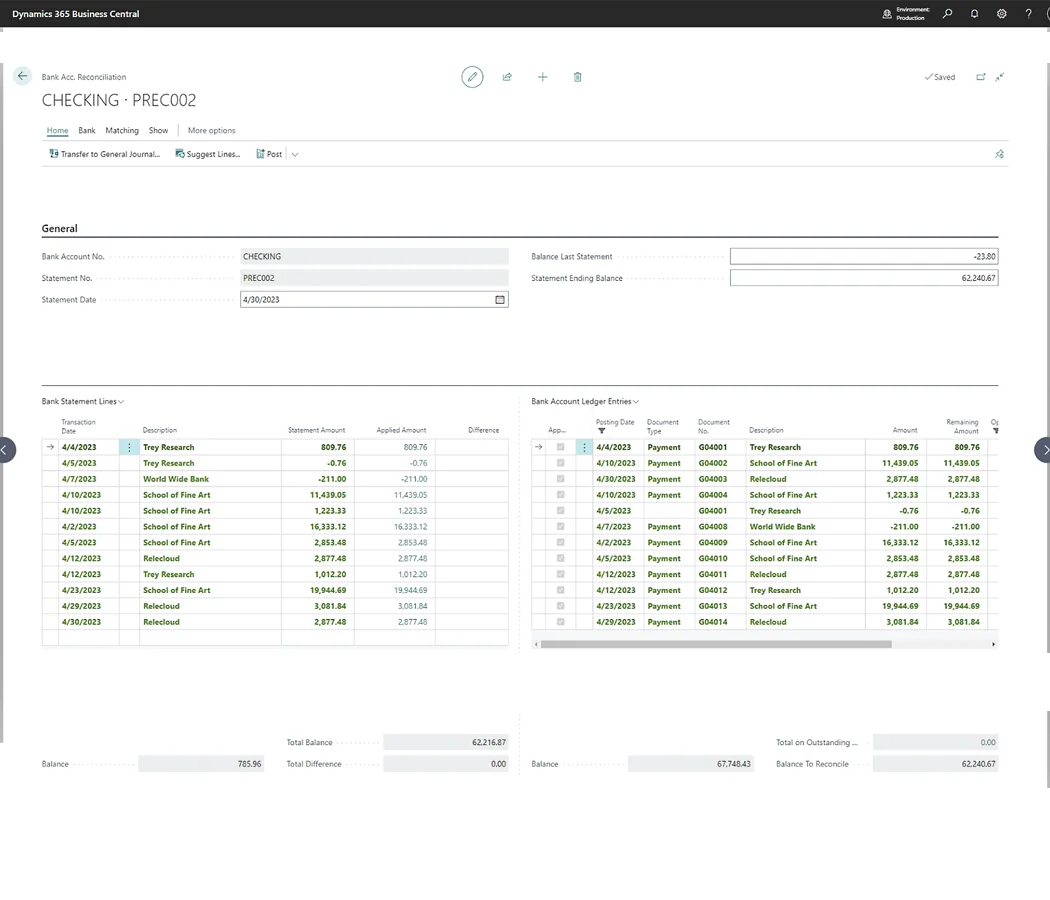1050x900 pixels.
Task: Open Dynamics 365 Business Central home link
Action: [x=76, y=13]
